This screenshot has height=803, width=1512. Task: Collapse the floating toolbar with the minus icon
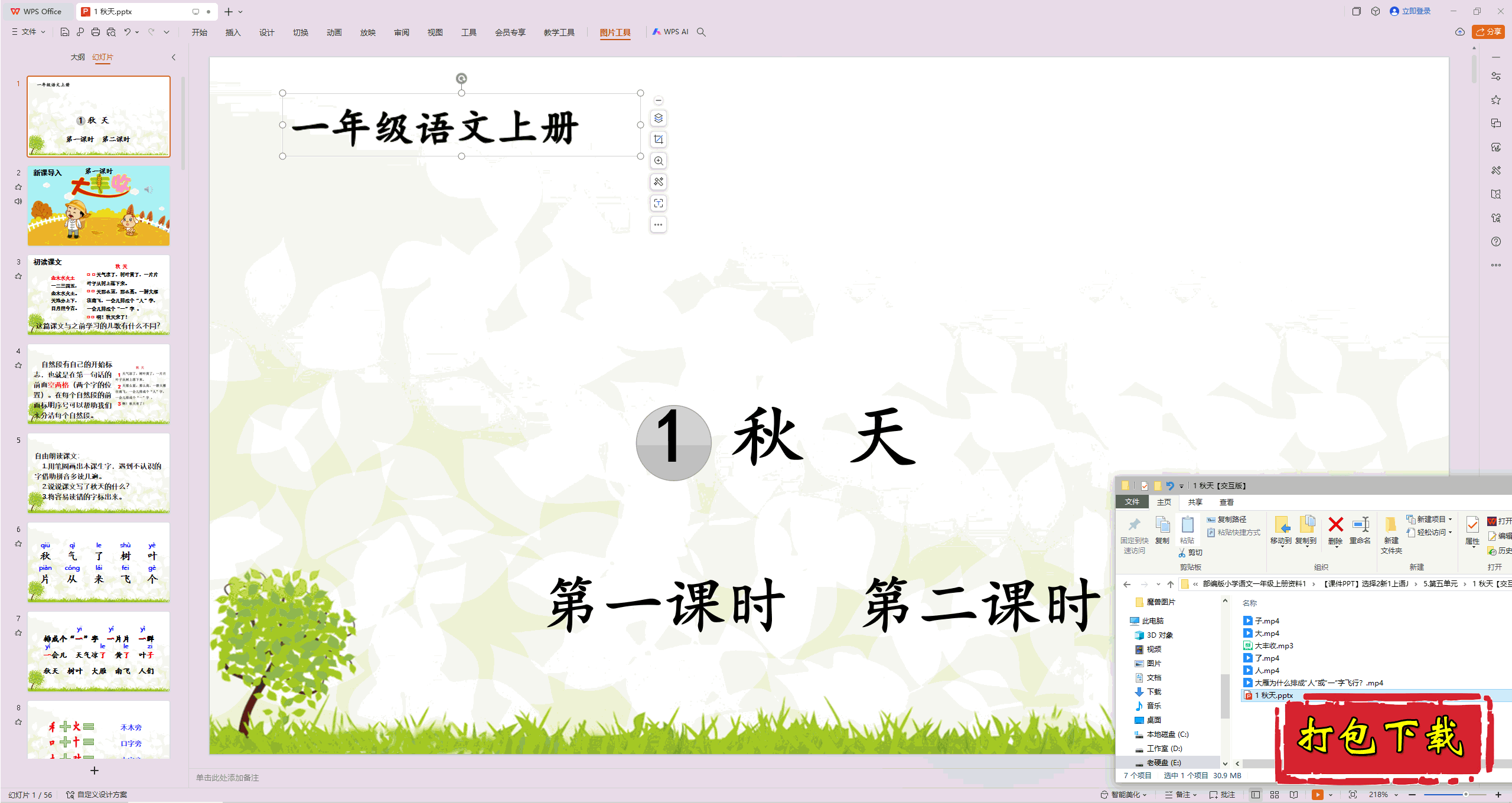659,100
